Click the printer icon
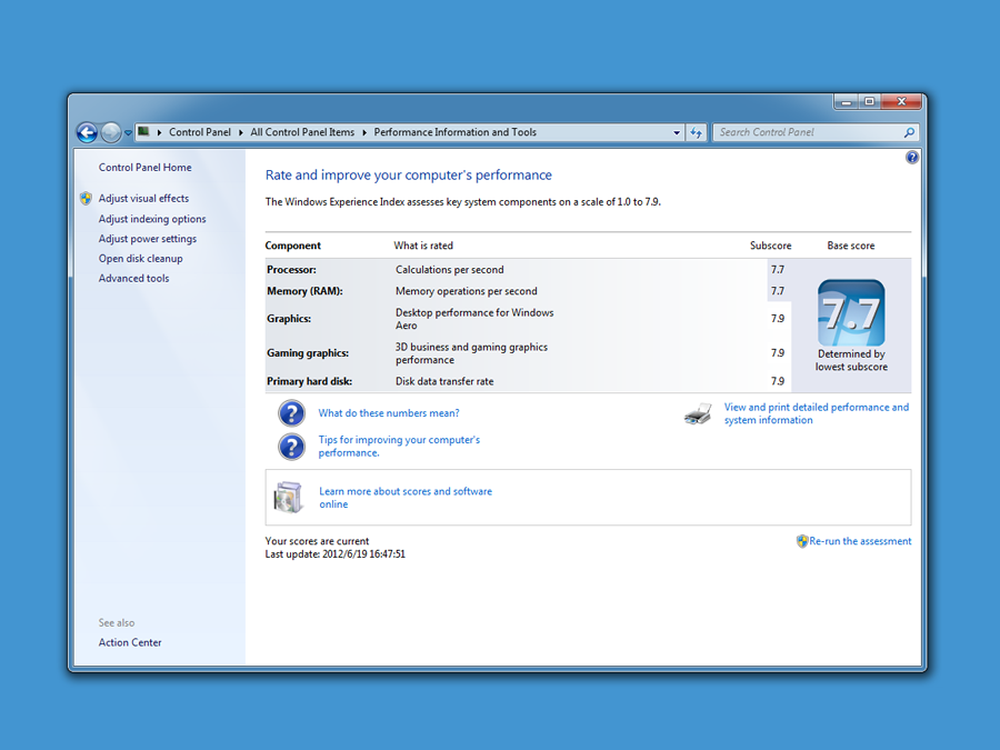Image resolution: width=1000 pixels, height=750 pixels. [x=698, y=414]
